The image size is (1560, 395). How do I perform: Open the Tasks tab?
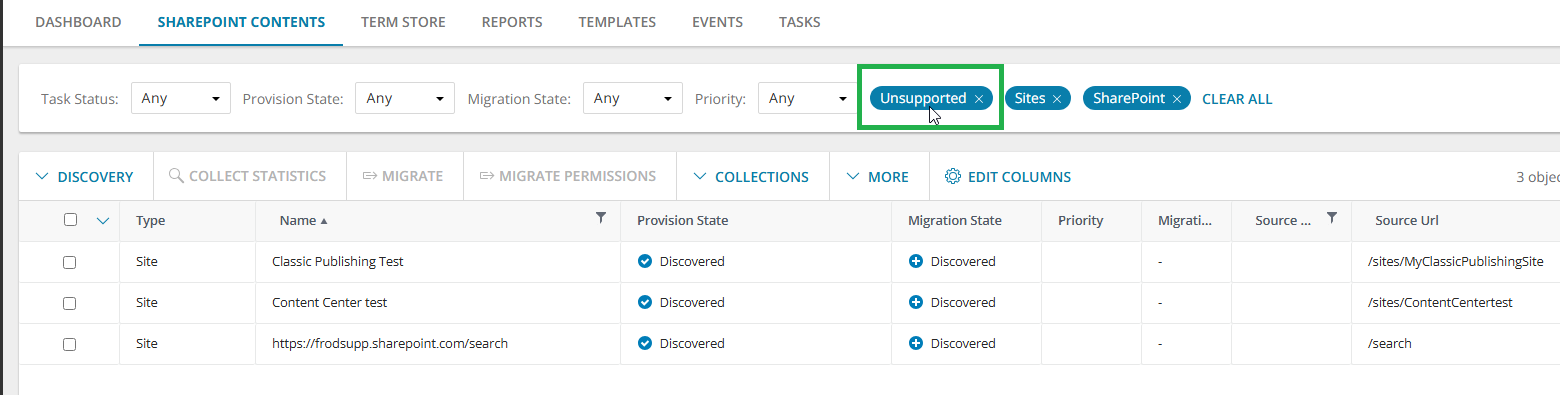tap(800, 22)
